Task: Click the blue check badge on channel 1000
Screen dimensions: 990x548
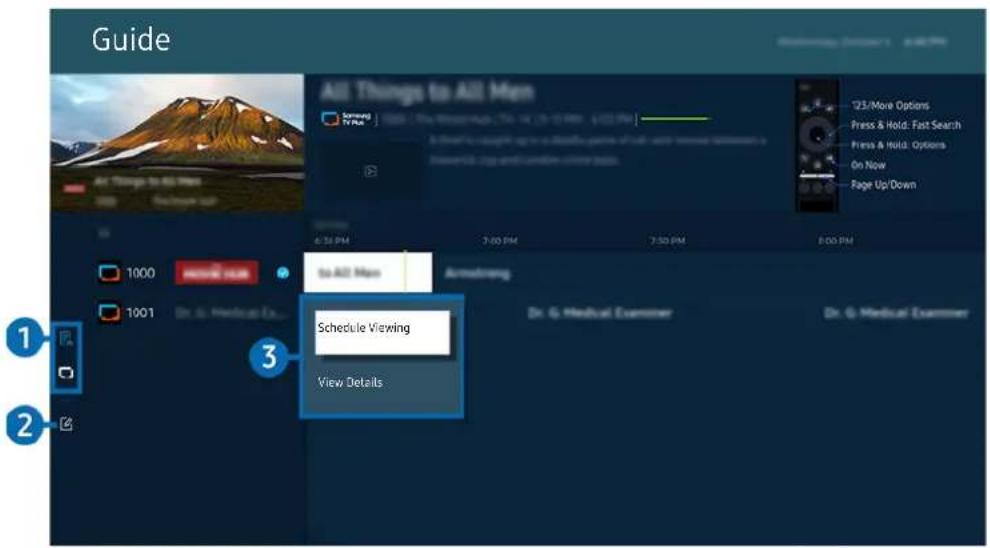Action: tap(283, 273)
